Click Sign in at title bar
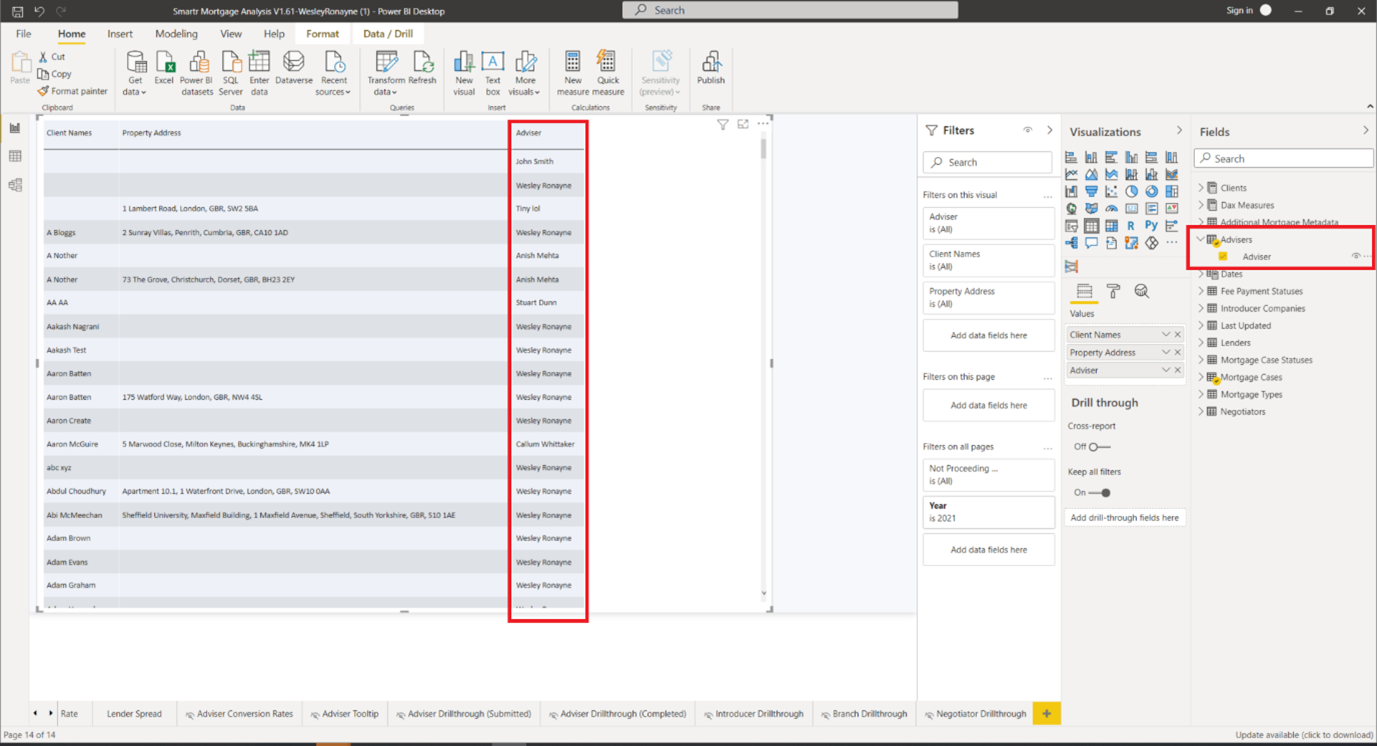This screenshot has height=746, width=1377. click(1239, 11)
